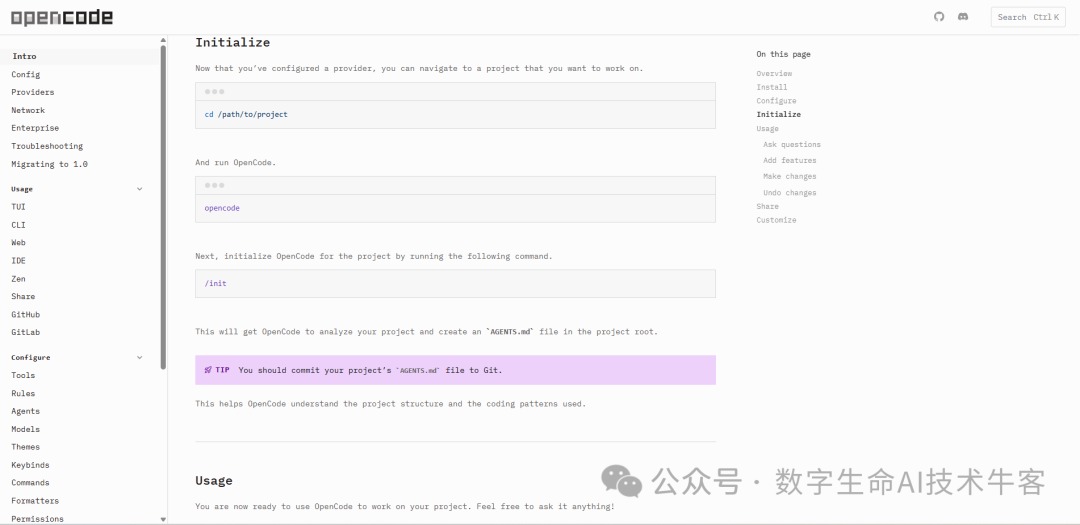Screen dimensions: 1080x525
Task: Open Migrating to 1.0 page
Action: tap(50, 164)
